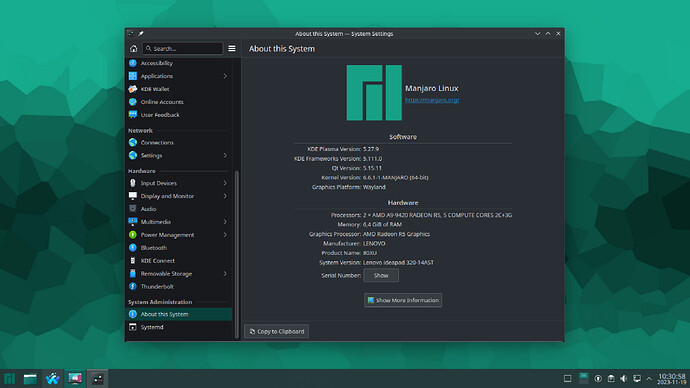This screenshot has width=690, height=388.
Task: Open network Settings globe icon
Action: tap(132, 155)
